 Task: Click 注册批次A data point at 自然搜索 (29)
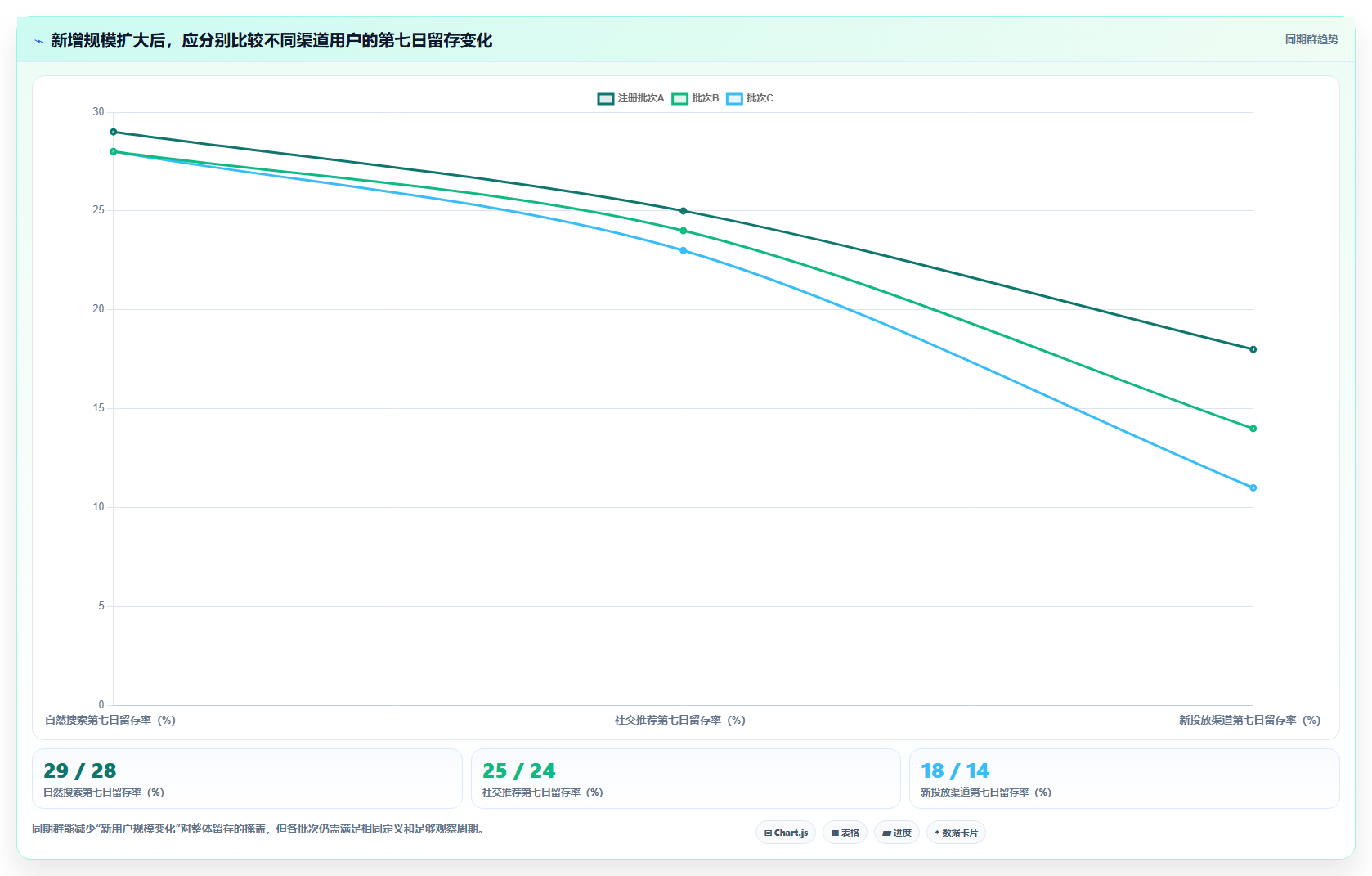(114, 132)
